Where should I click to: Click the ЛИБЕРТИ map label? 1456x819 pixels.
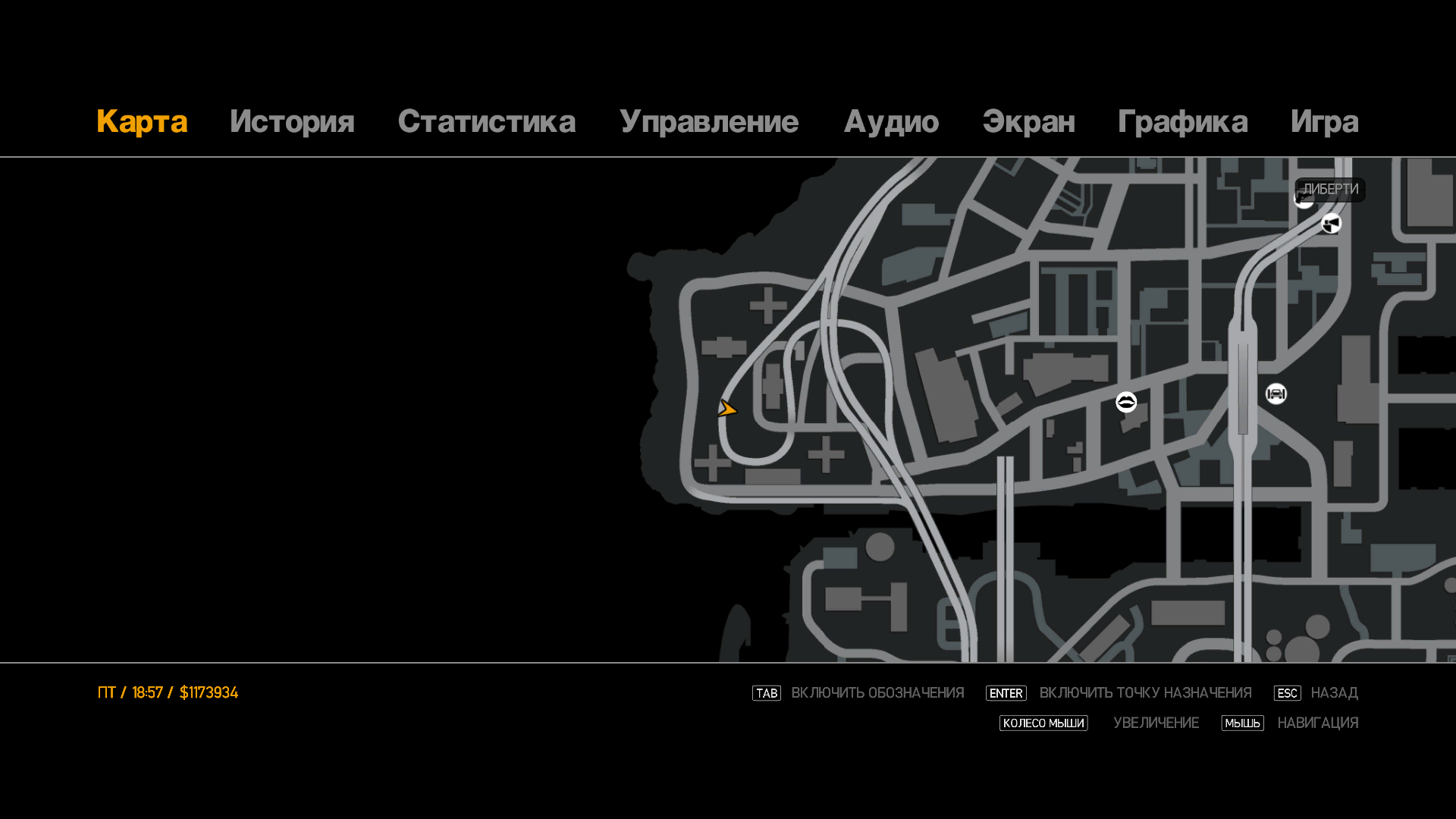pyautogui.click(x=1331, y=189)
